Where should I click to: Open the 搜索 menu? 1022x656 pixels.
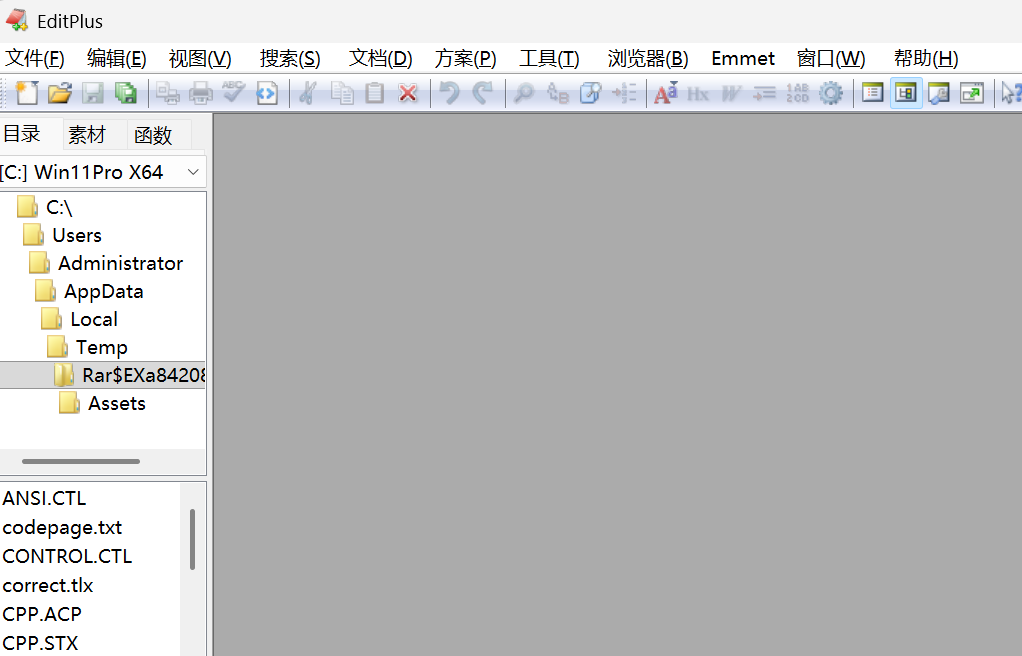(x=289, y=58)
